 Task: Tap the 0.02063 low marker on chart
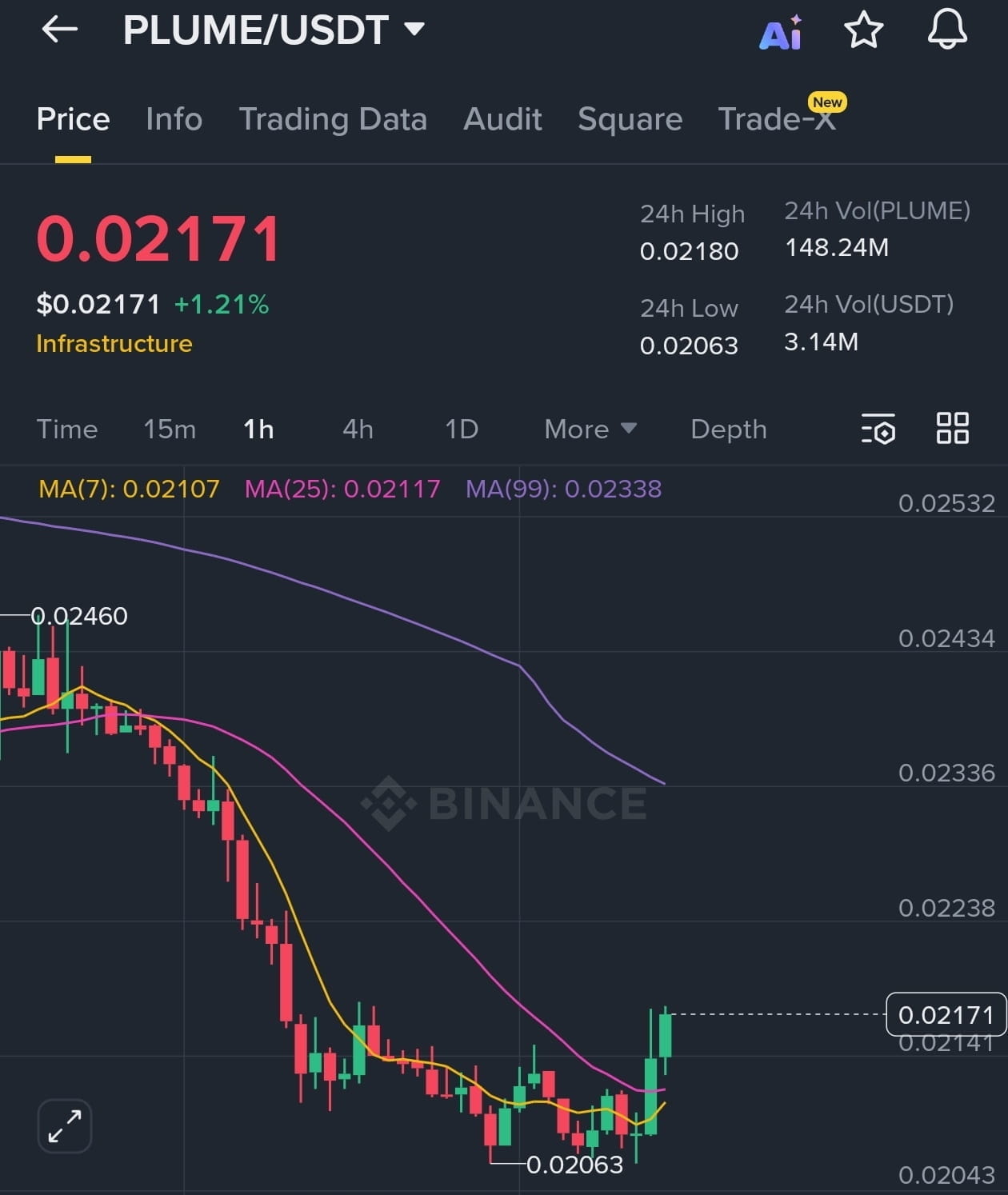pyautogui.click(x=574, y=1165)
